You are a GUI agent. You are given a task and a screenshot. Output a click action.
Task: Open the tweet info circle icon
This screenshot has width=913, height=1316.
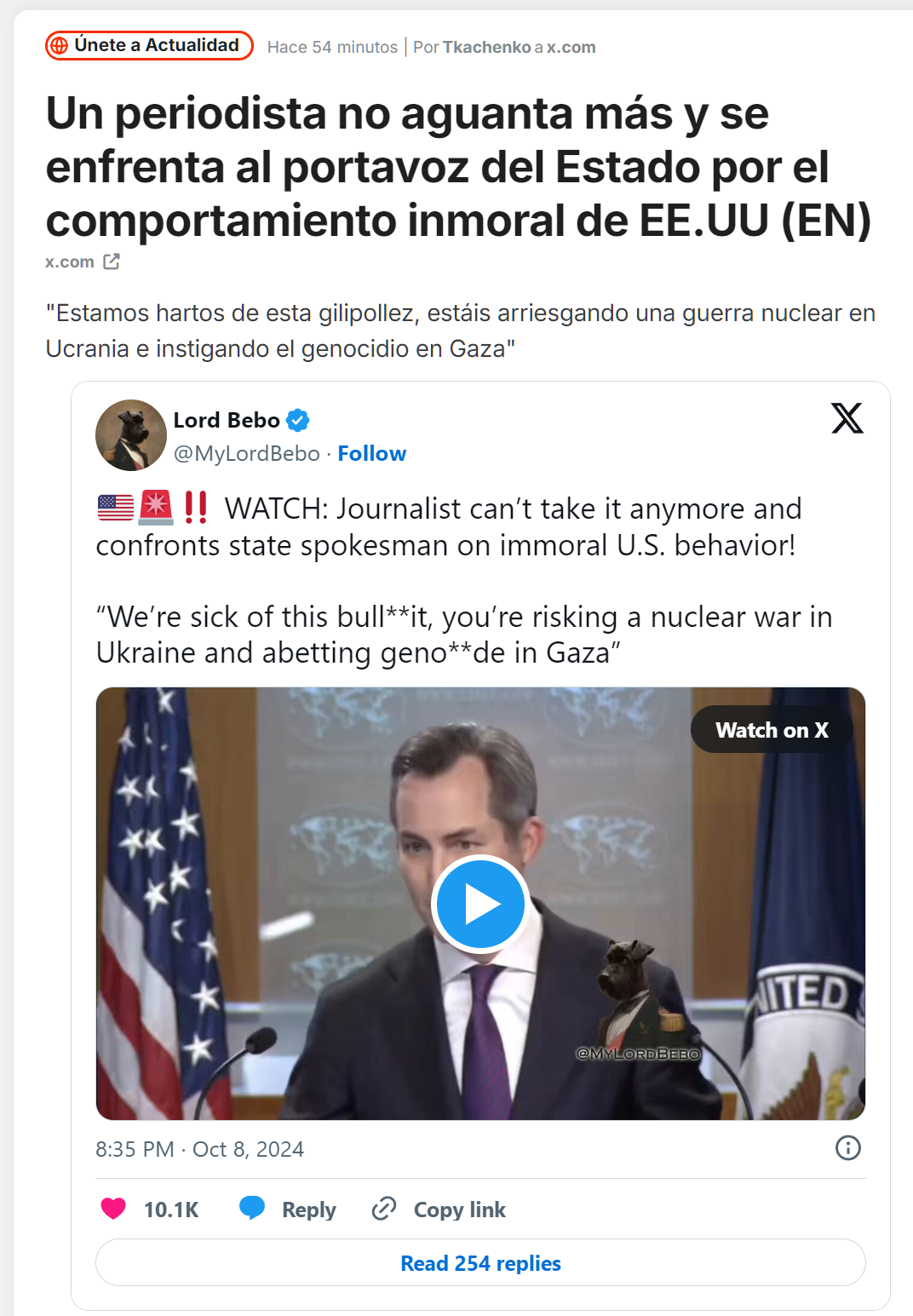(847, 1148)
